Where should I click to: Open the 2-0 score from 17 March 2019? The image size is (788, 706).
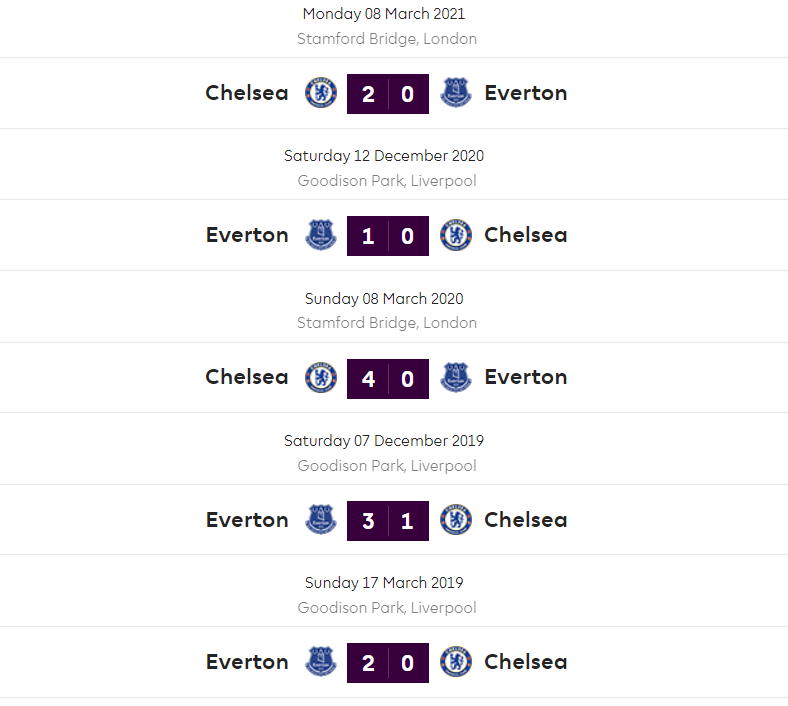click(388, 663)
